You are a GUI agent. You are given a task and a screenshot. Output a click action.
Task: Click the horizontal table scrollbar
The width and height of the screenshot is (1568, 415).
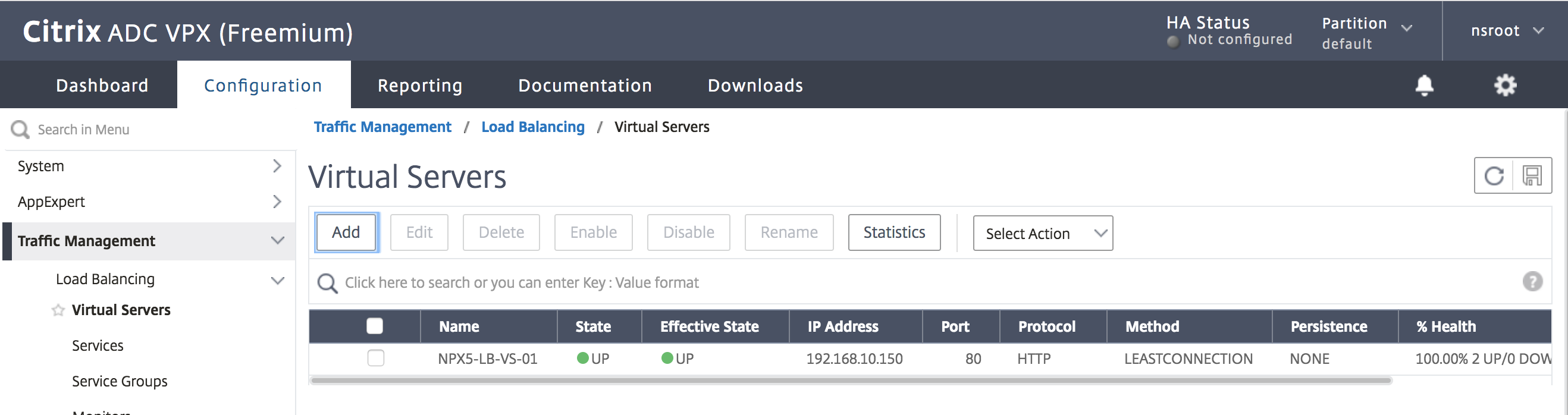click(851, 381)
